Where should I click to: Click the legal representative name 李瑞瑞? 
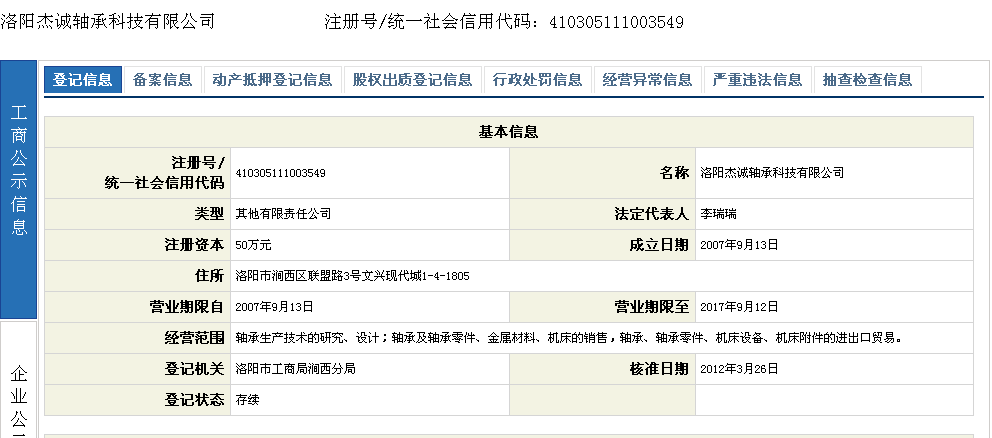tap(718, 214)
